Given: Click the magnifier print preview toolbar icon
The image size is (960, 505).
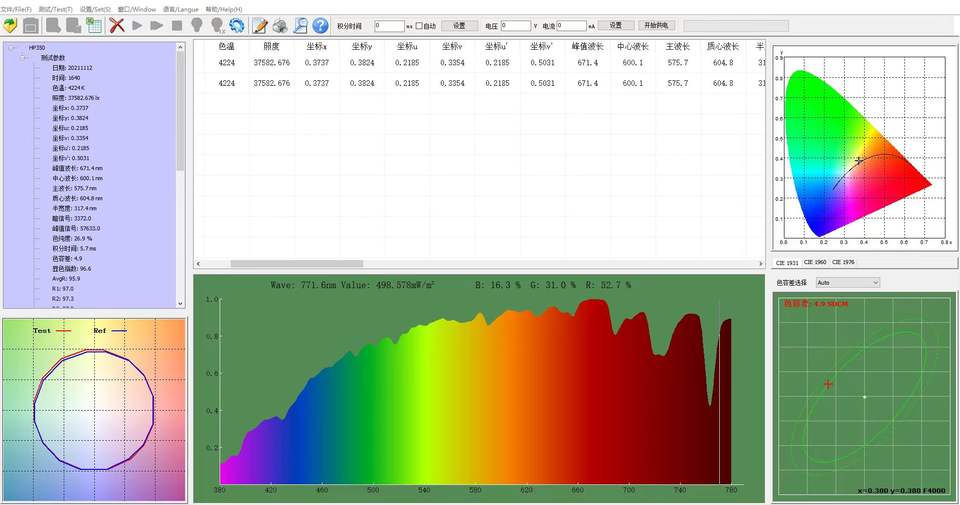Looking at the screenshot, I should [x=300, y=26].
